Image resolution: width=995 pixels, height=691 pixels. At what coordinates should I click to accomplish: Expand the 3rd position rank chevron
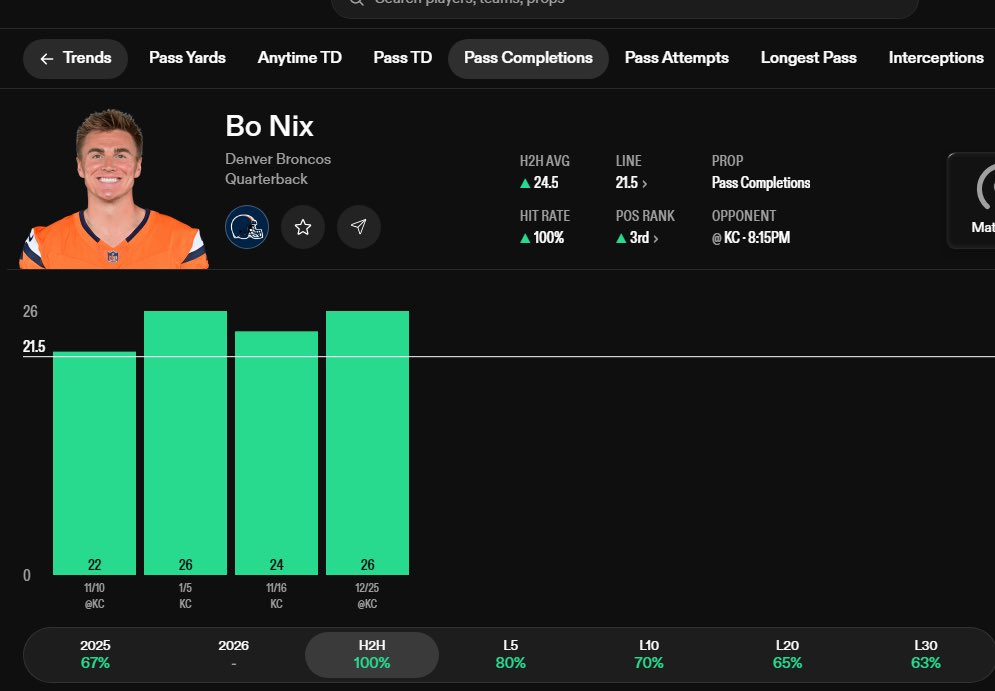[x=656, y=239]
